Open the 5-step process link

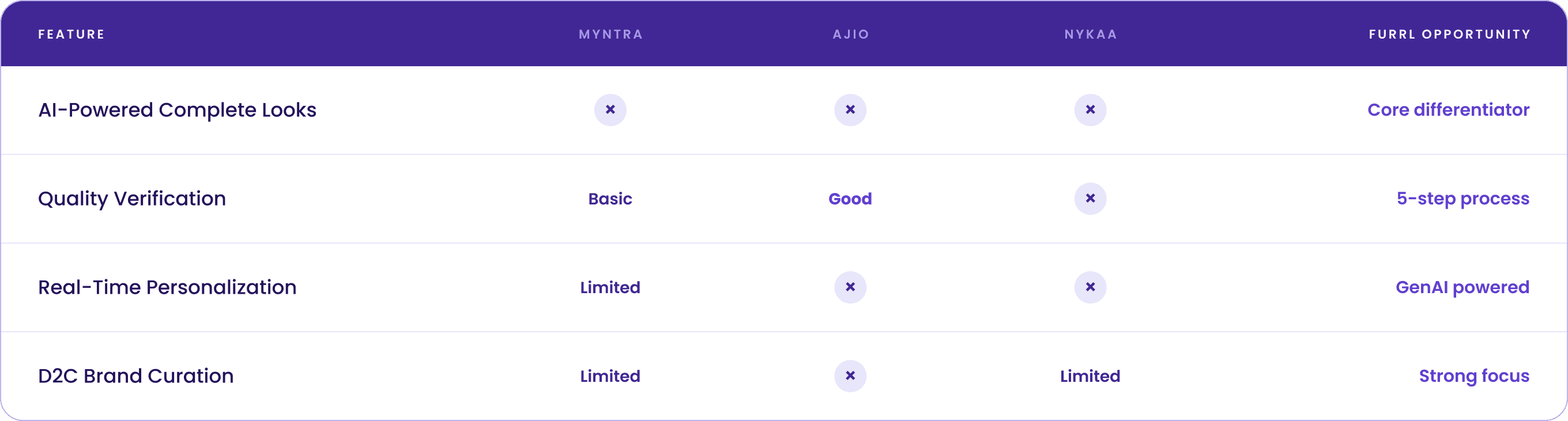pyautogui.click(x=1463, y=199)
